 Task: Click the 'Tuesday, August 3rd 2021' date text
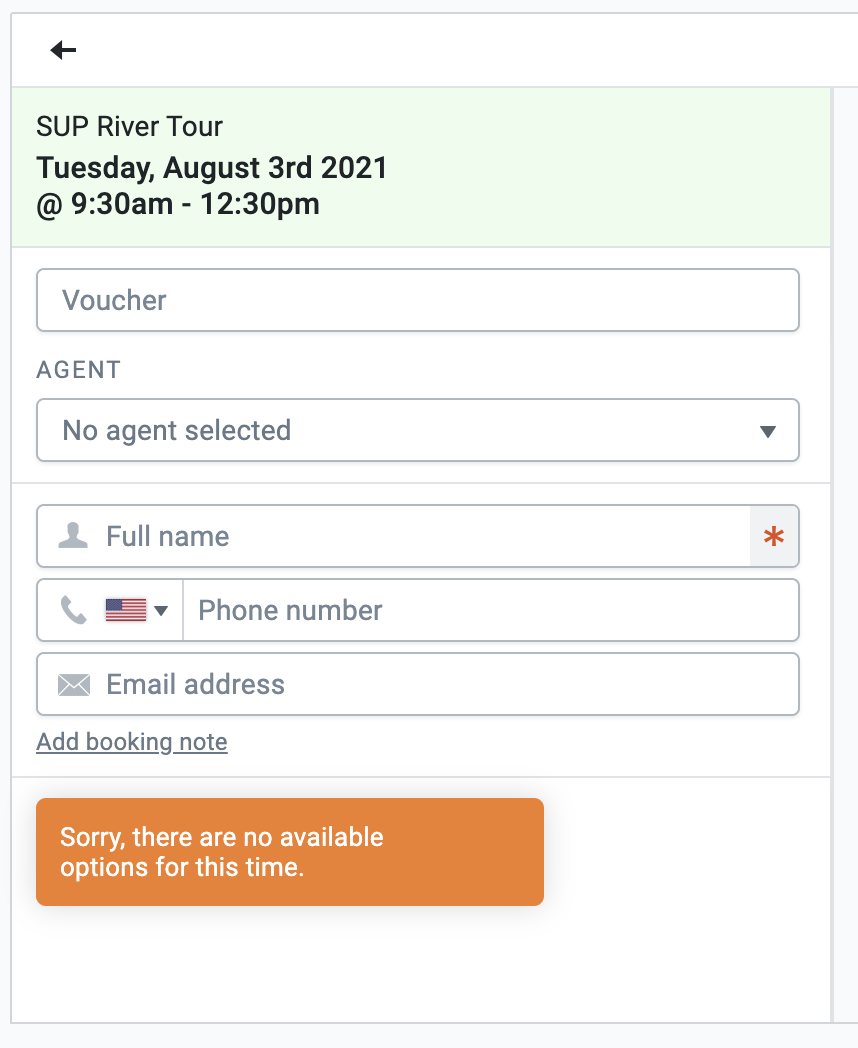pyautogui.click(x=212, y=167)
